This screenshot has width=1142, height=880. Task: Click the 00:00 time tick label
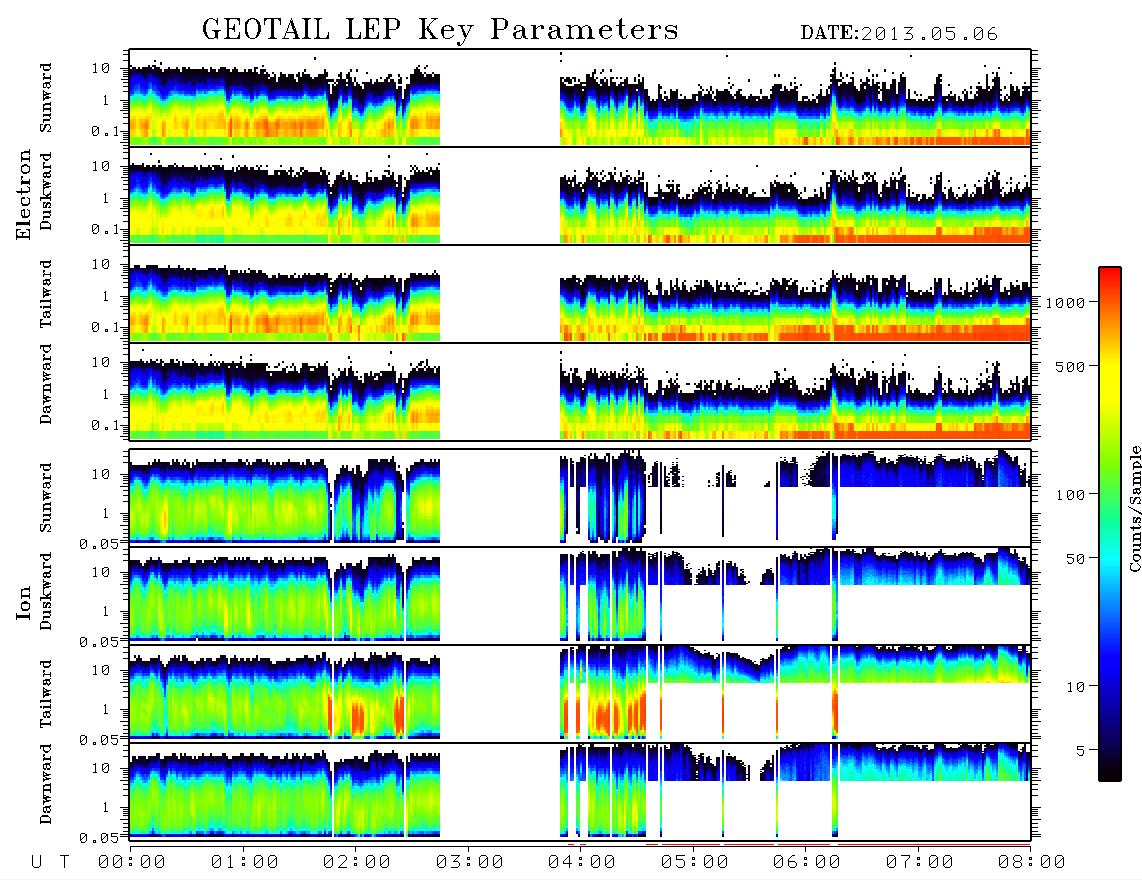pos(132,862)
